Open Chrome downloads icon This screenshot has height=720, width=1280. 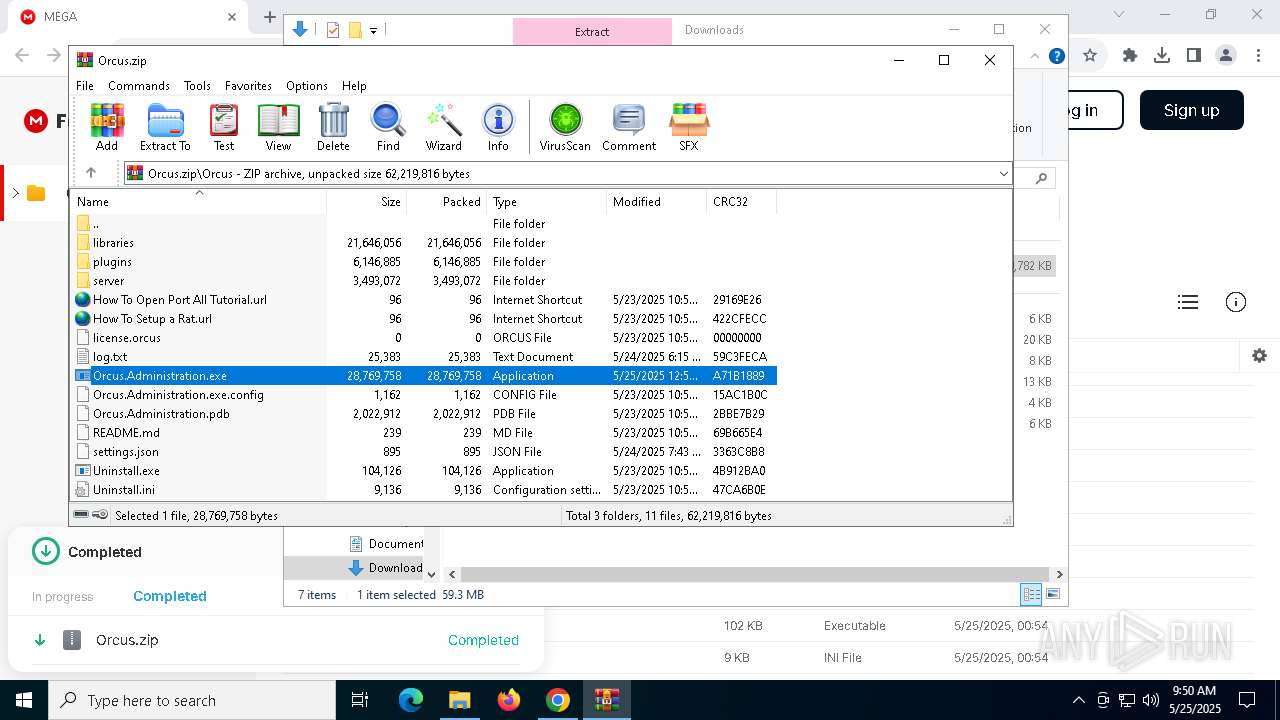click(x=1162, y=56)
